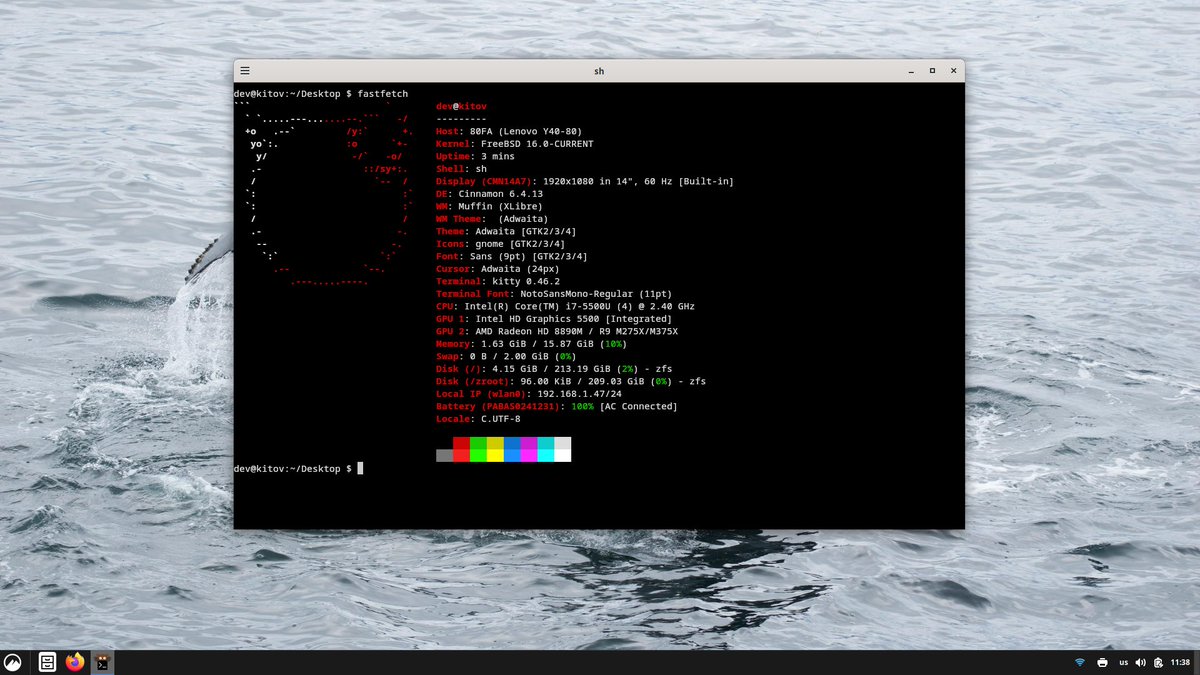Screen dimensions: 1200x675
Task: Click the bright cyan color block
Action: click(x=546, y=455)
